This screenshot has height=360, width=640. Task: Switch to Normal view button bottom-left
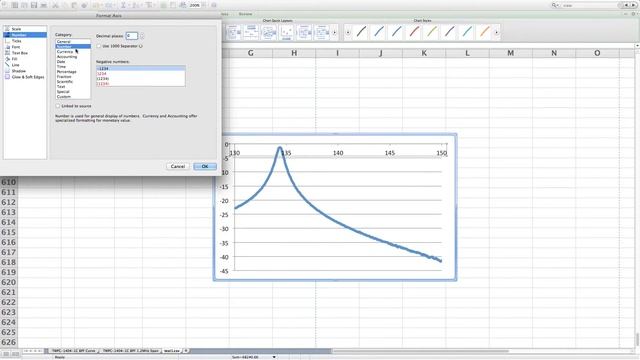(6, 353)
